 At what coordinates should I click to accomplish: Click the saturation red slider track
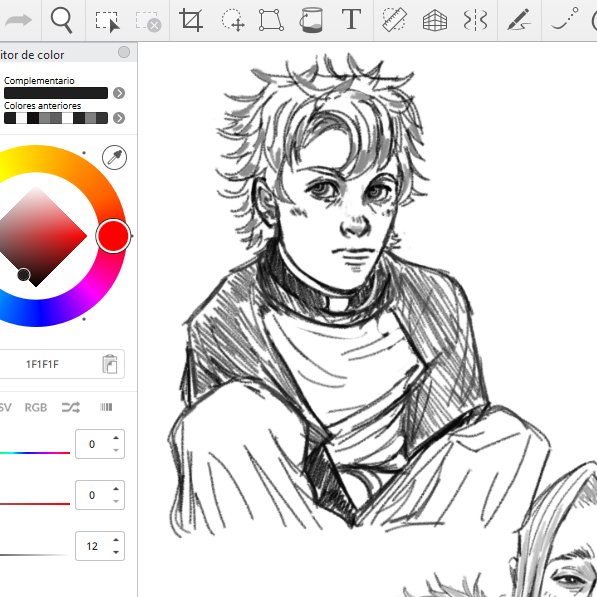(x=35, y=504)
